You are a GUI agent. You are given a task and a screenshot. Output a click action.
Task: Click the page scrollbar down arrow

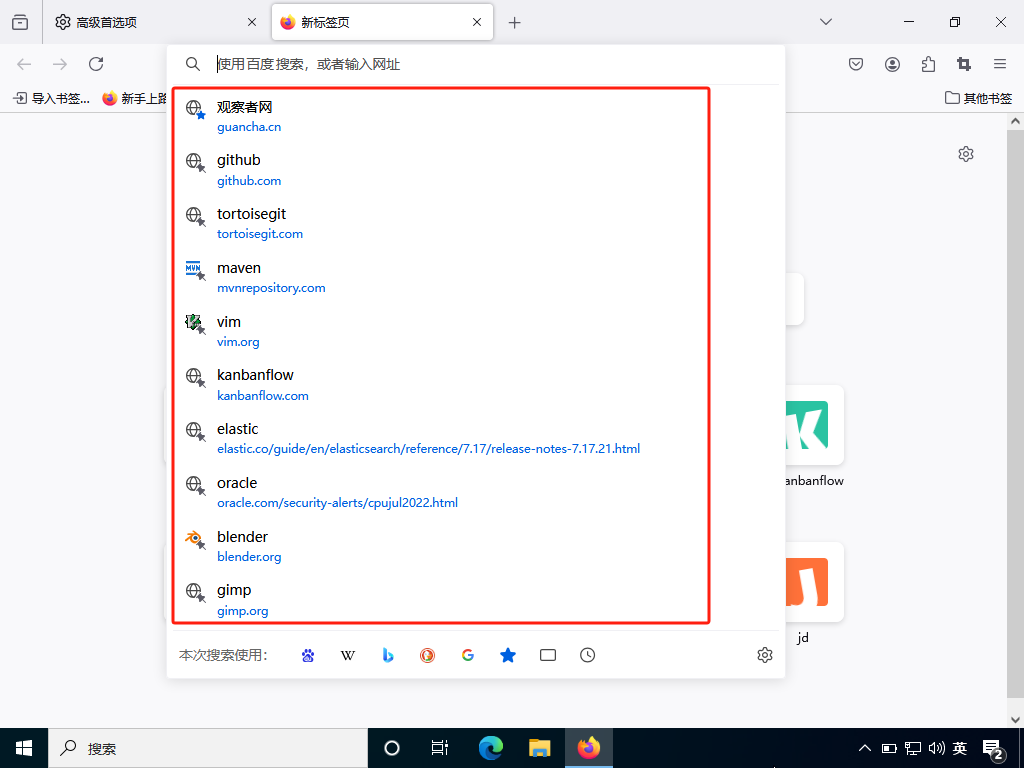click(1015, 720)
